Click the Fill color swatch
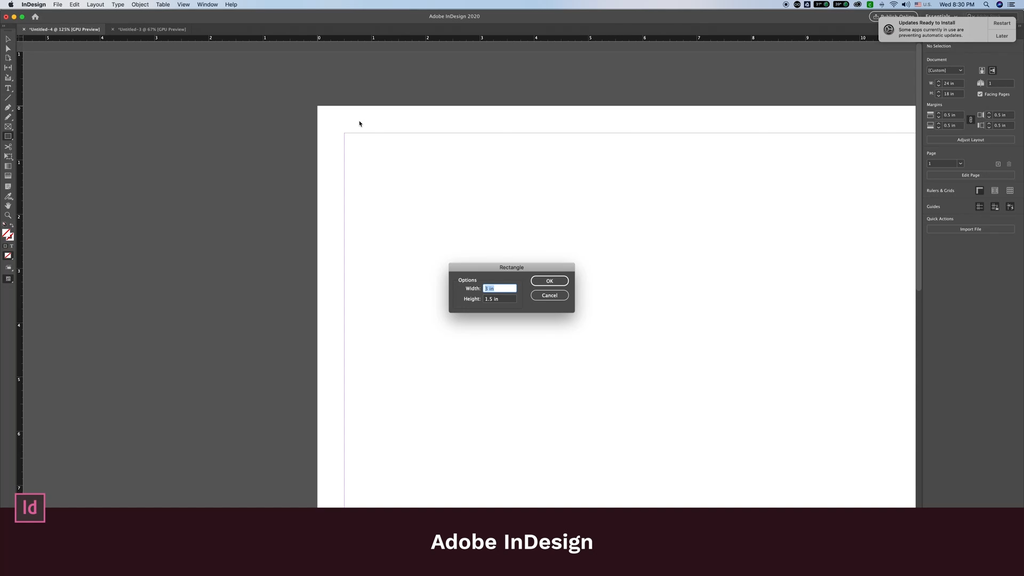 6,231
